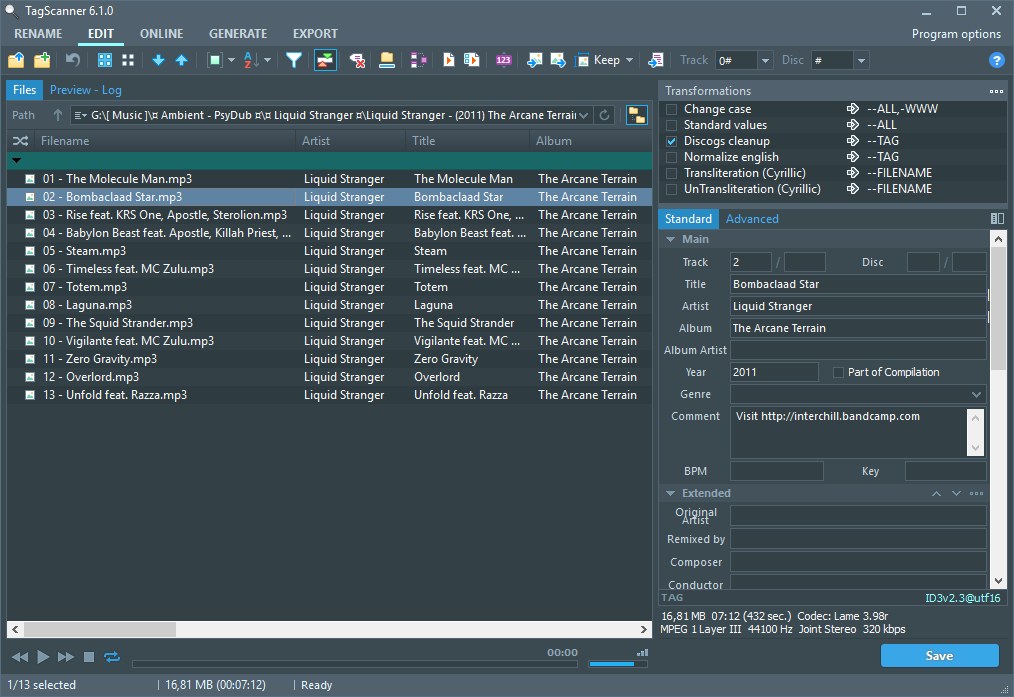The width and height of the screenshot is (1014, 697).
Task: Open Transformations panel three-dots menu
Action: coord(996,91)
